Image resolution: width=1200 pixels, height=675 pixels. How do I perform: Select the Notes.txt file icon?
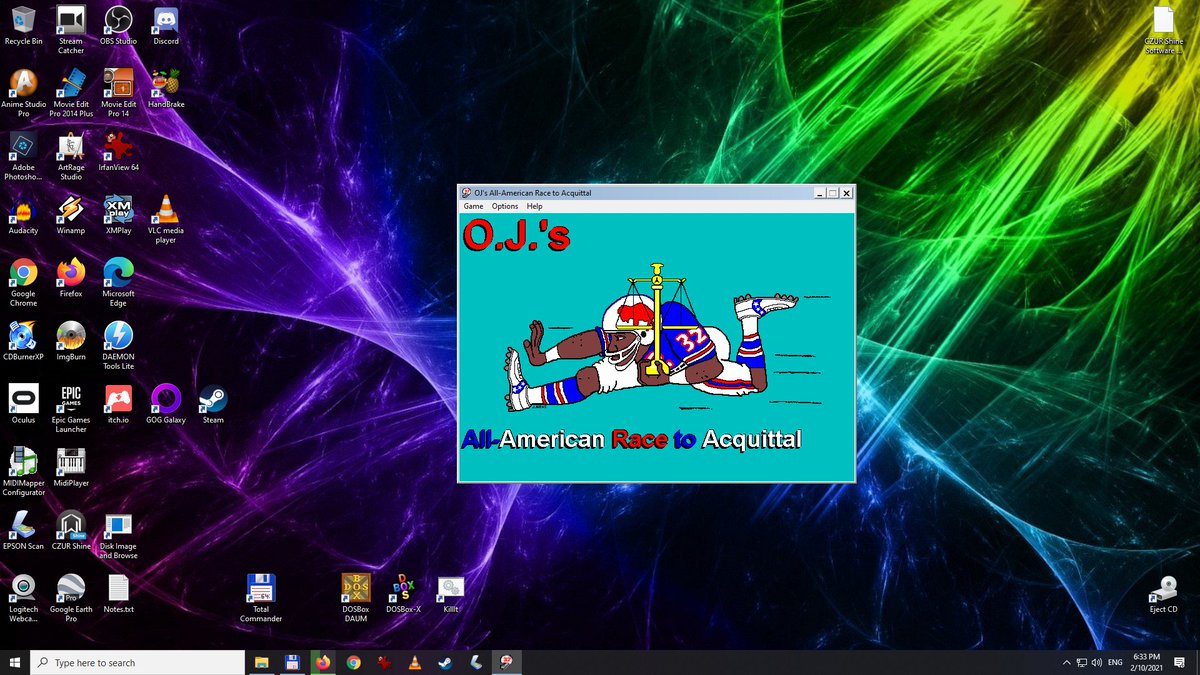click(x=118, y=593)
